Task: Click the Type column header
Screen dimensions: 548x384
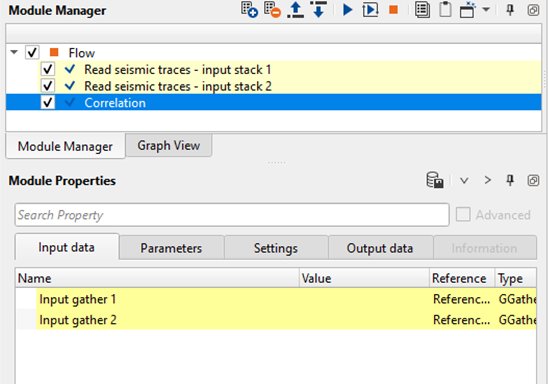Action: tap(515, 278)
